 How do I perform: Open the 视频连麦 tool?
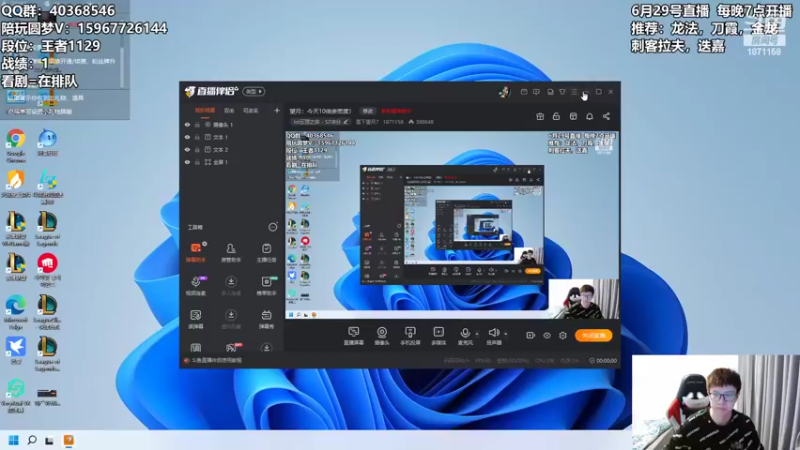pyautogui.click(x=196, y=286)
